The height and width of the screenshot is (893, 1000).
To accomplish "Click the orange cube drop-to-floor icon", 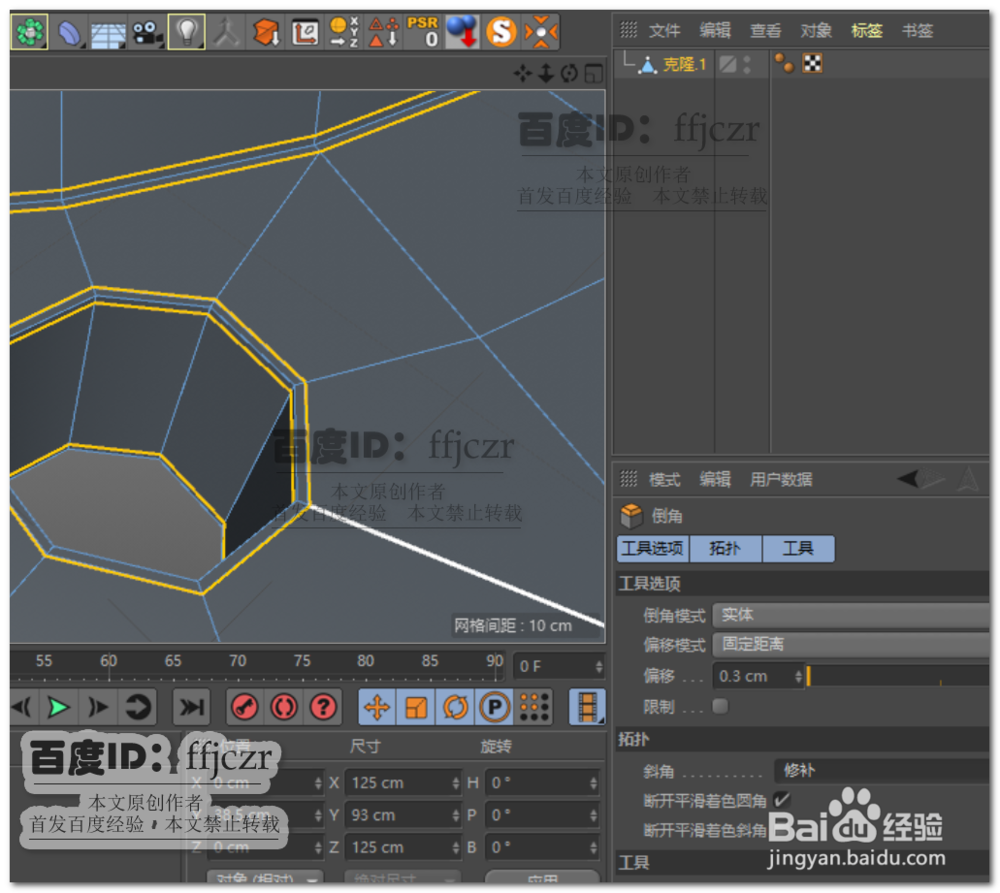I will tap(265, 33).
